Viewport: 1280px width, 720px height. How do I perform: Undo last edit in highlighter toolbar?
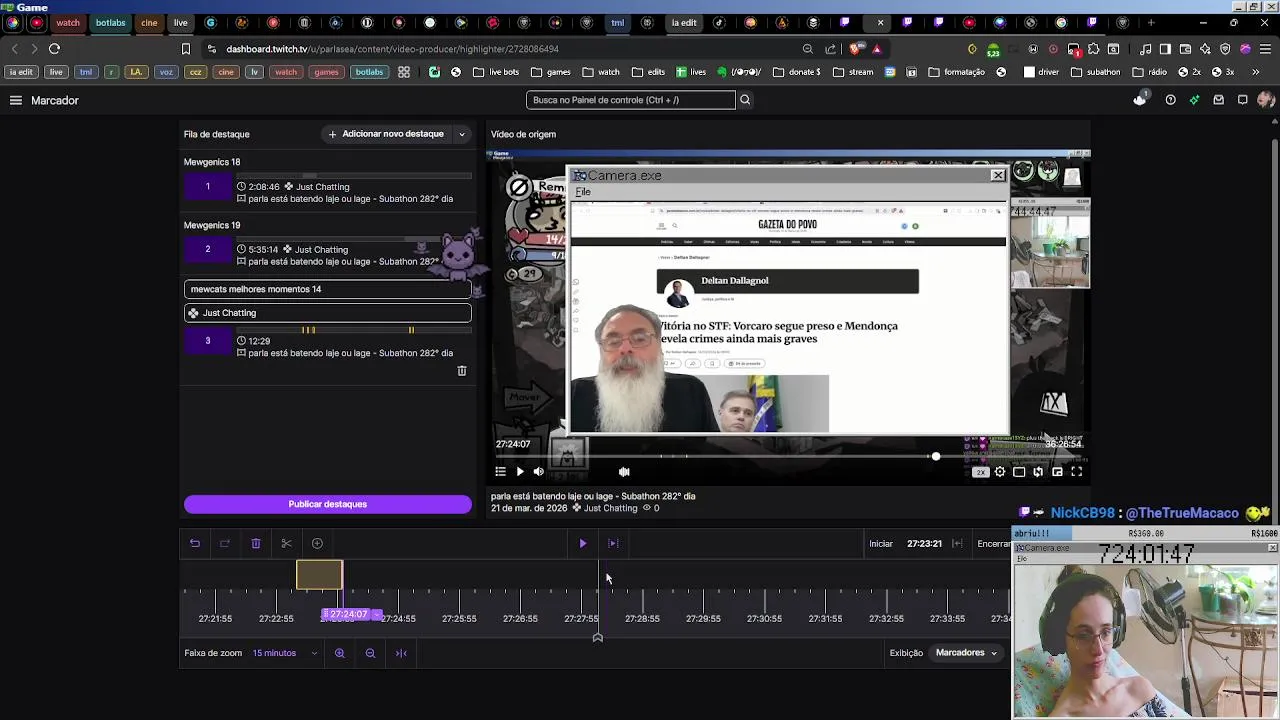(195, 543)
